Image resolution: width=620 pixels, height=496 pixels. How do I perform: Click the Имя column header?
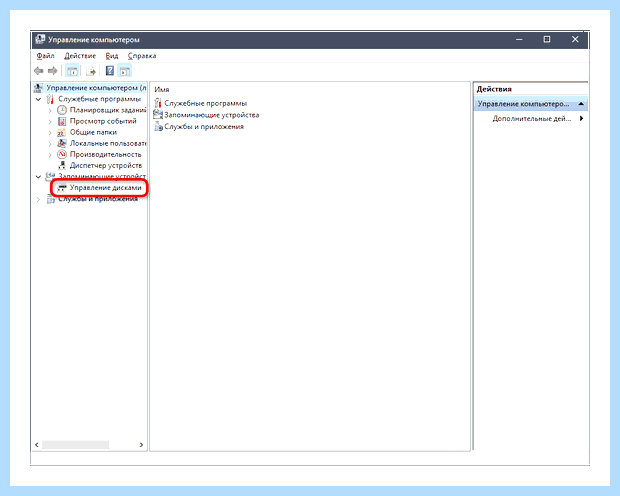tap(162, 90)
